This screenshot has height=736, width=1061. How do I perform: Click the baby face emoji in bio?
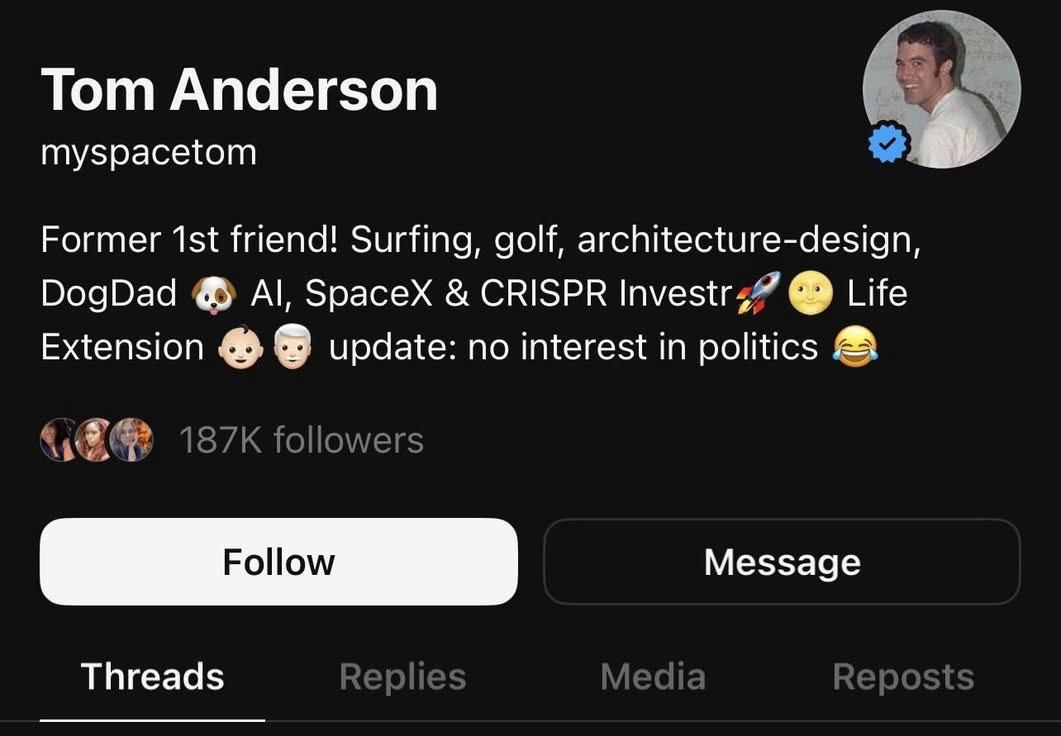(x=241, y=348)
